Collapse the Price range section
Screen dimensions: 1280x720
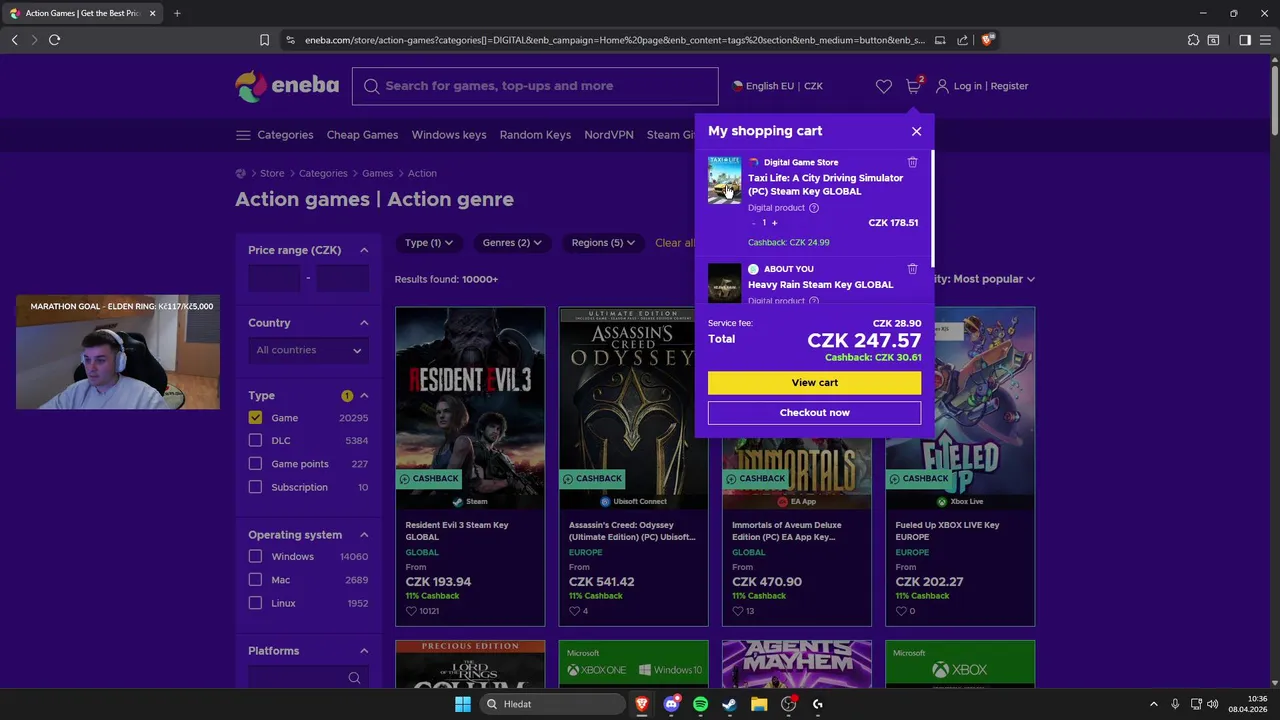(364, 250)
